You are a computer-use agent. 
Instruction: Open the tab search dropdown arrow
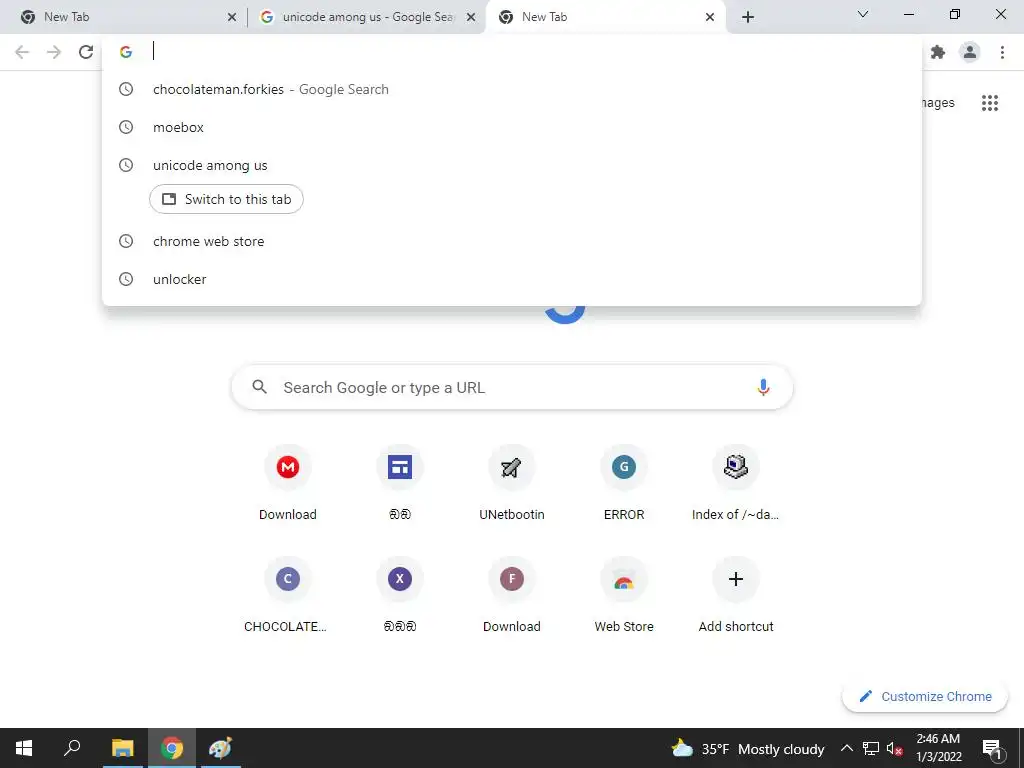point(863,14)
